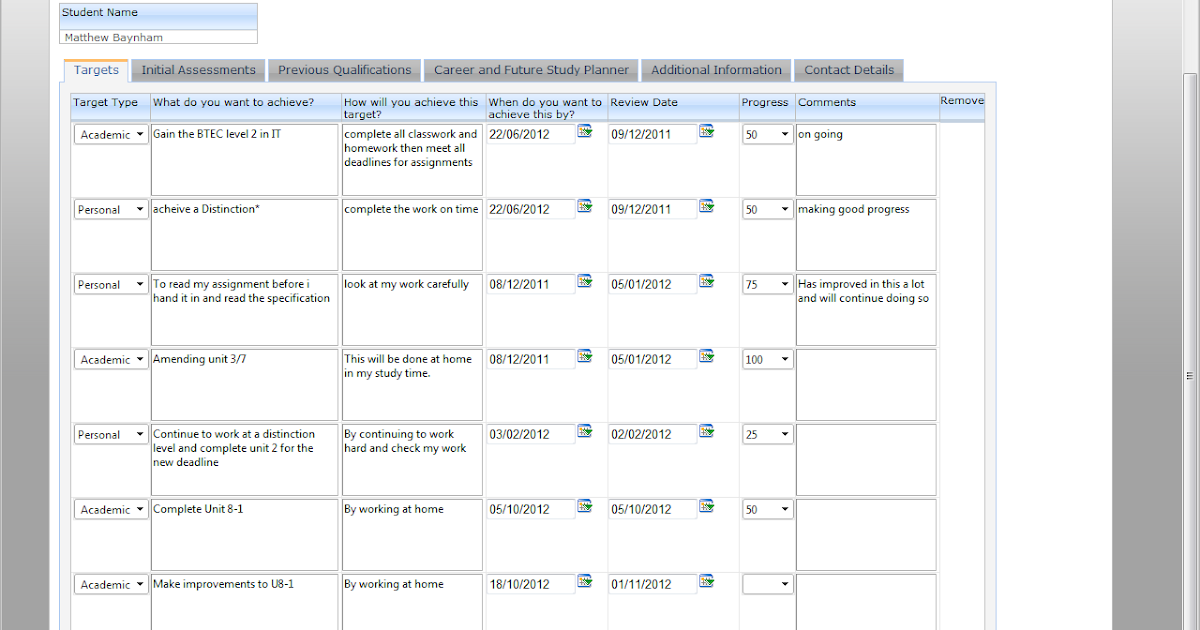Edit the 'making good progress' comment
1200x630 pixels.
(x=866, y=235)
